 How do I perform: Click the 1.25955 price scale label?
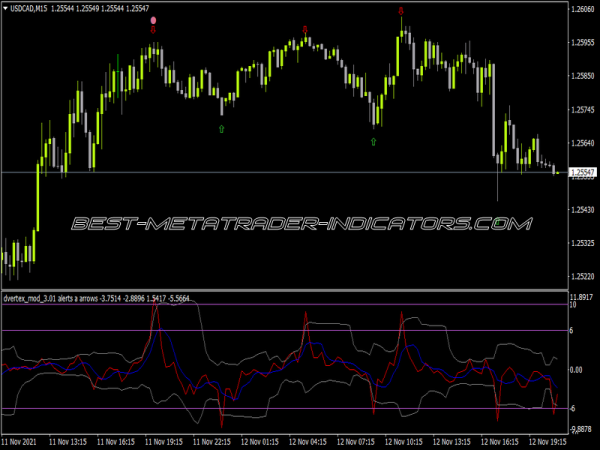point(582,42)
